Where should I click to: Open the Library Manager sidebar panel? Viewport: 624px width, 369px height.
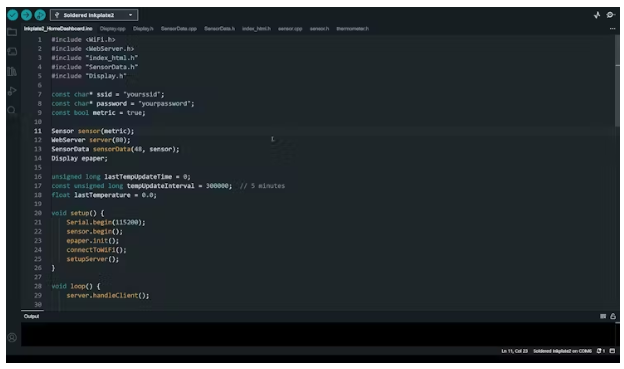tap(12, 71)
